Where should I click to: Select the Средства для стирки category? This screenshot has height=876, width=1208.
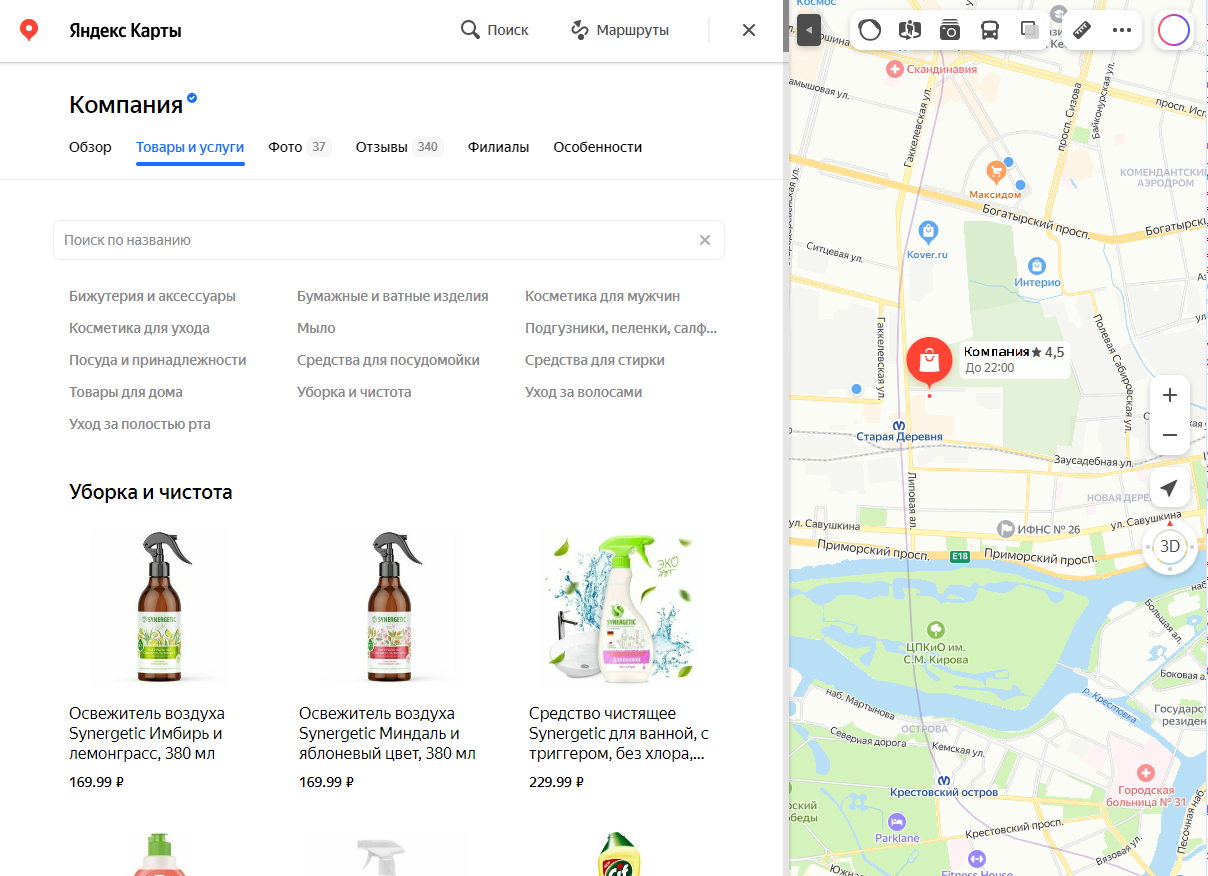tap(594, 360)
